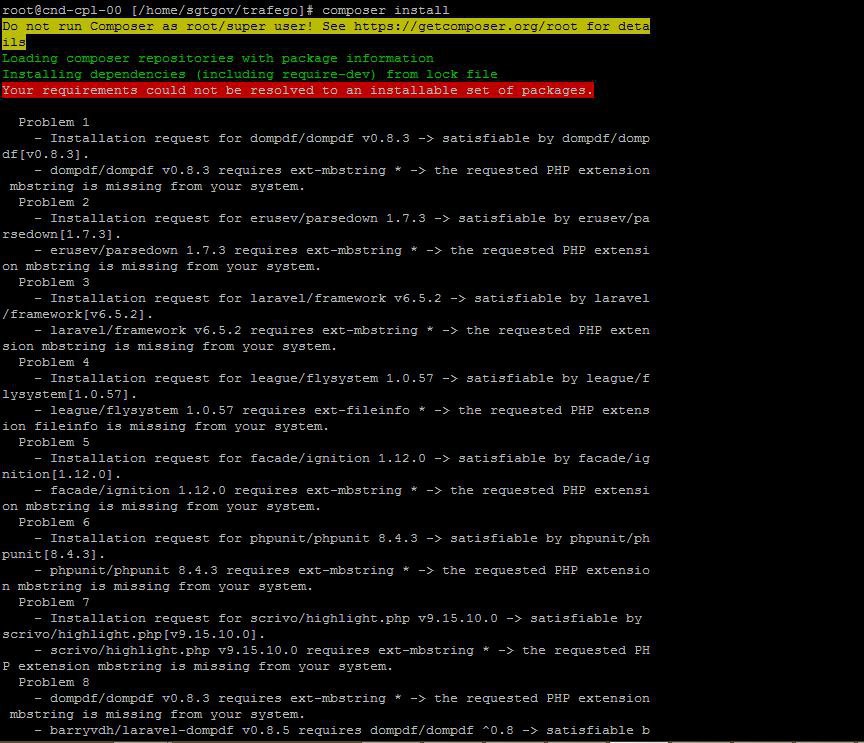Viewport: 864px width, 743px height.
Task: Click the 'Problem 4' heading
Action: click(x=53, y=362)
